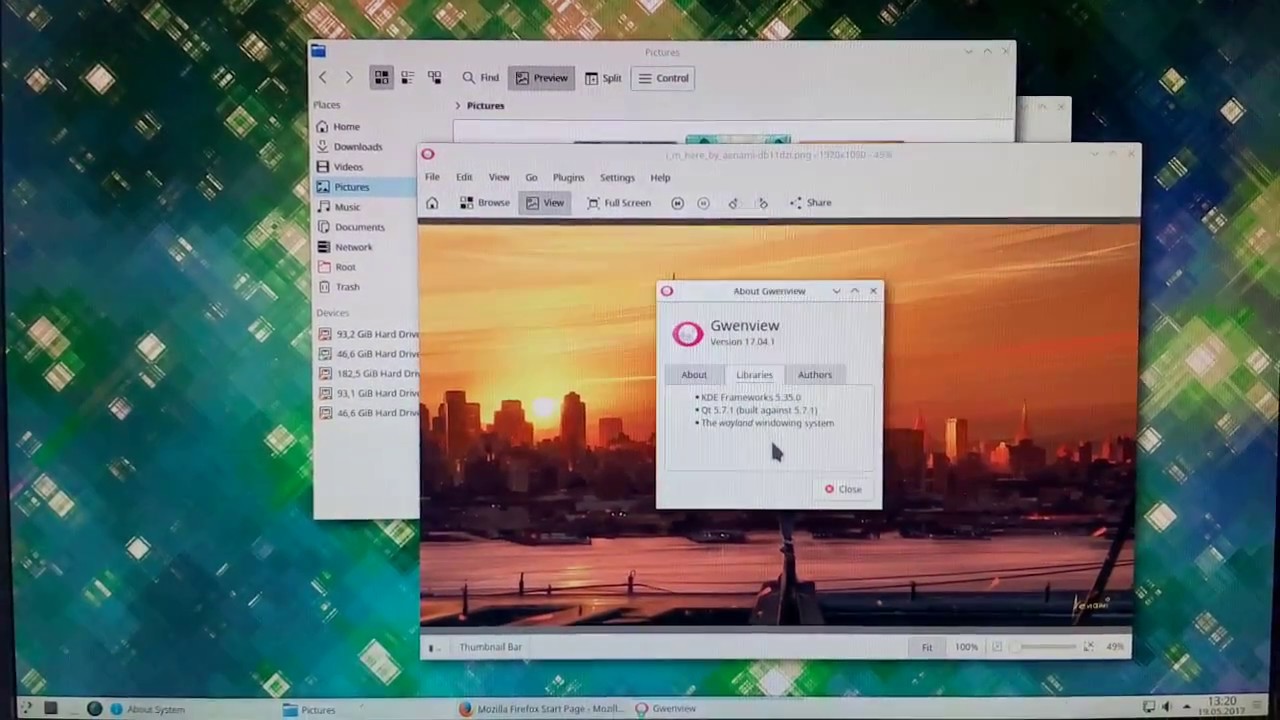Click zoom-in icon right of zoom slider
Image resolution: width=1280 pixels, height=720 pixels.
(1088, 647)
